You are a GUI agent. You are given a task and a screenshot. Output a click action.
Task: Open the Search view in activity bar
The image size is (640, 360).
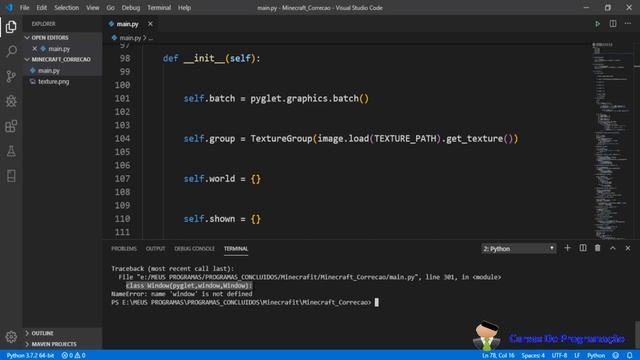point(11,51)
